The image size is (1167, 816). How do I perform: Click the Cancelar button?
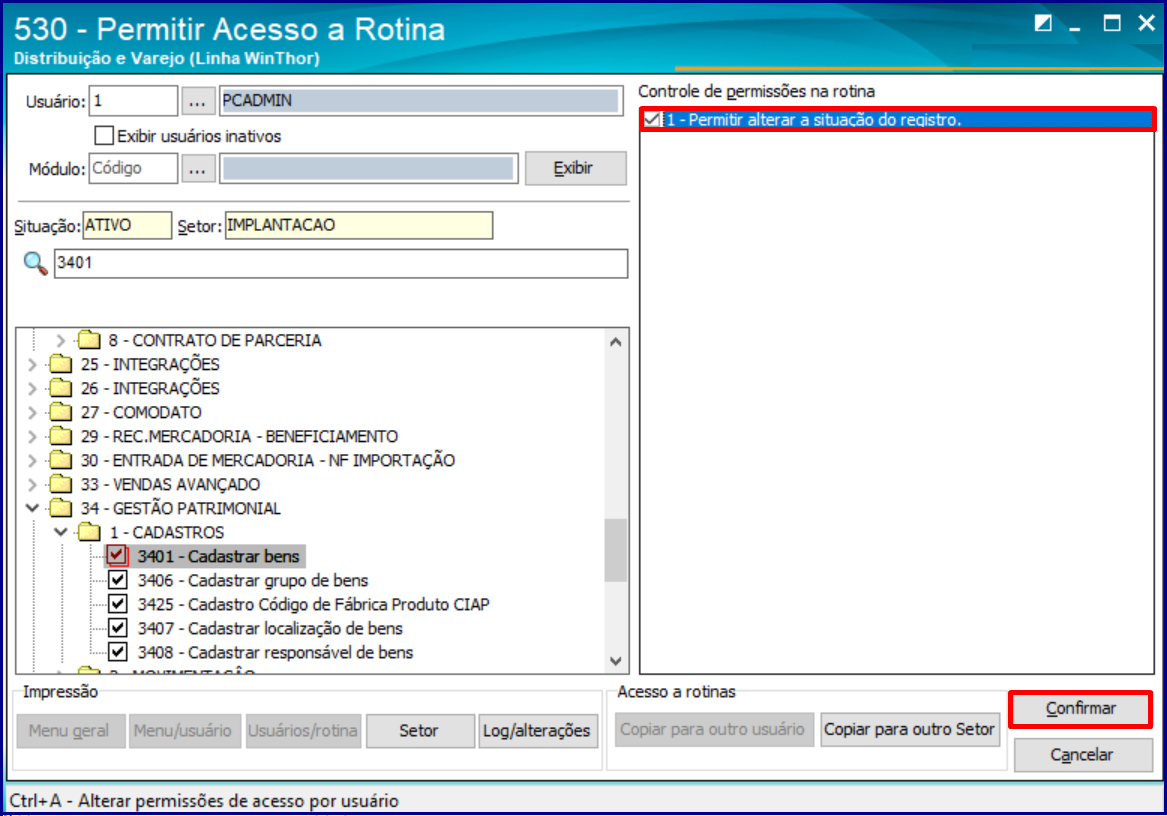tap(1082, 755)
